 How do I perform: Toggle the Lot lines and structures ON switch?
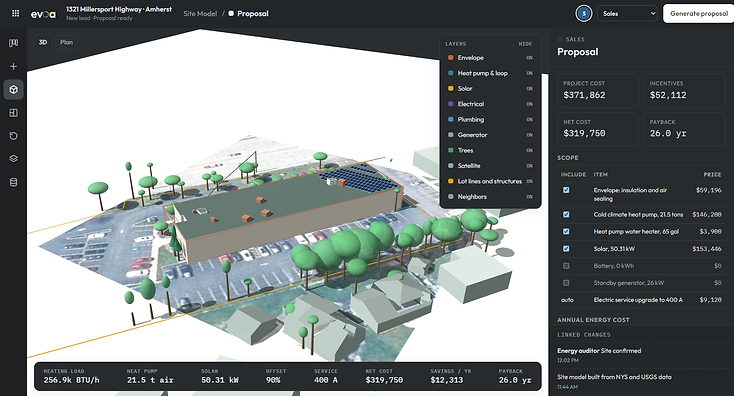529,181
